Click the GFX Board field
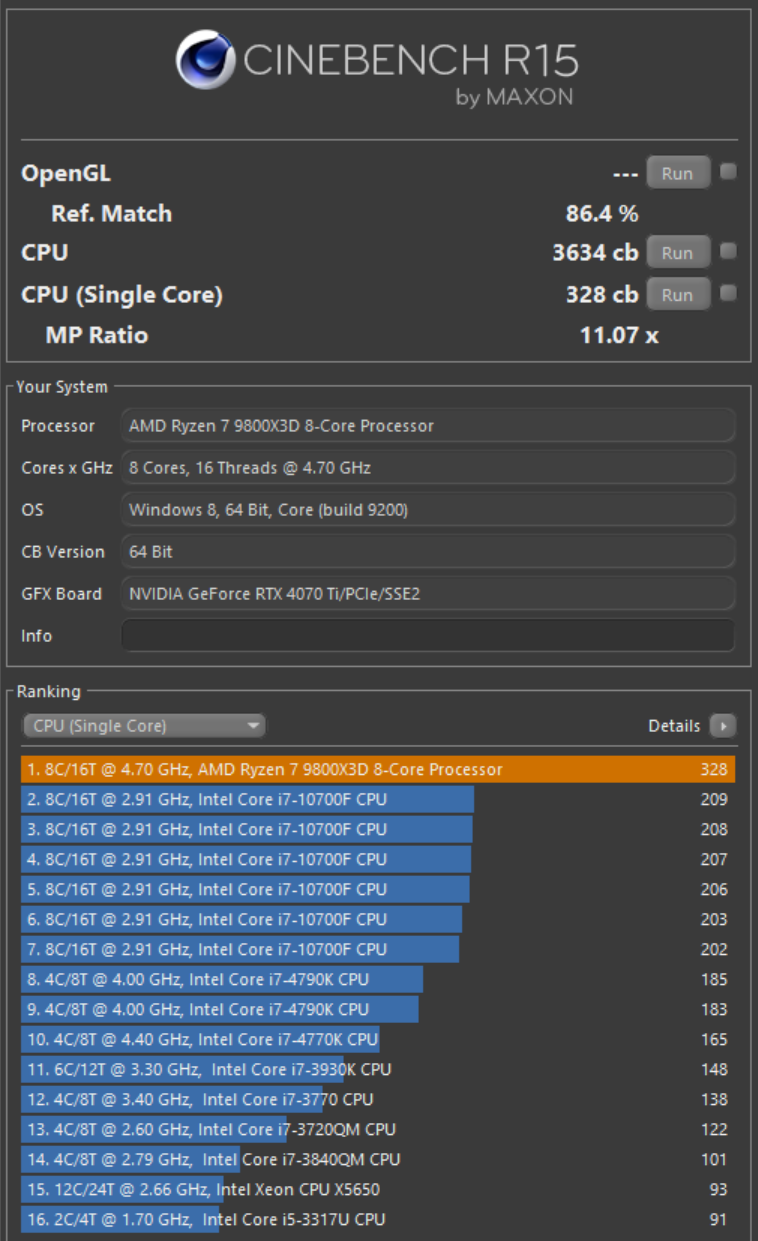Viewport: 758px width, 1241px height. [427, 594]
